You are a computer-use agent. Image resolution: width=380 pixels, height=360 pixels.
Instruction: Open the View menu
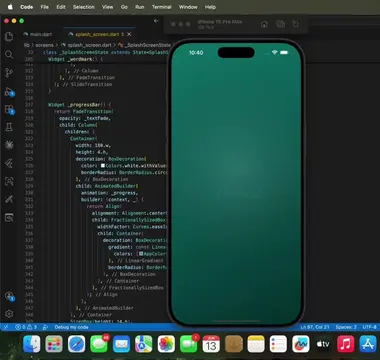point(107,7)
